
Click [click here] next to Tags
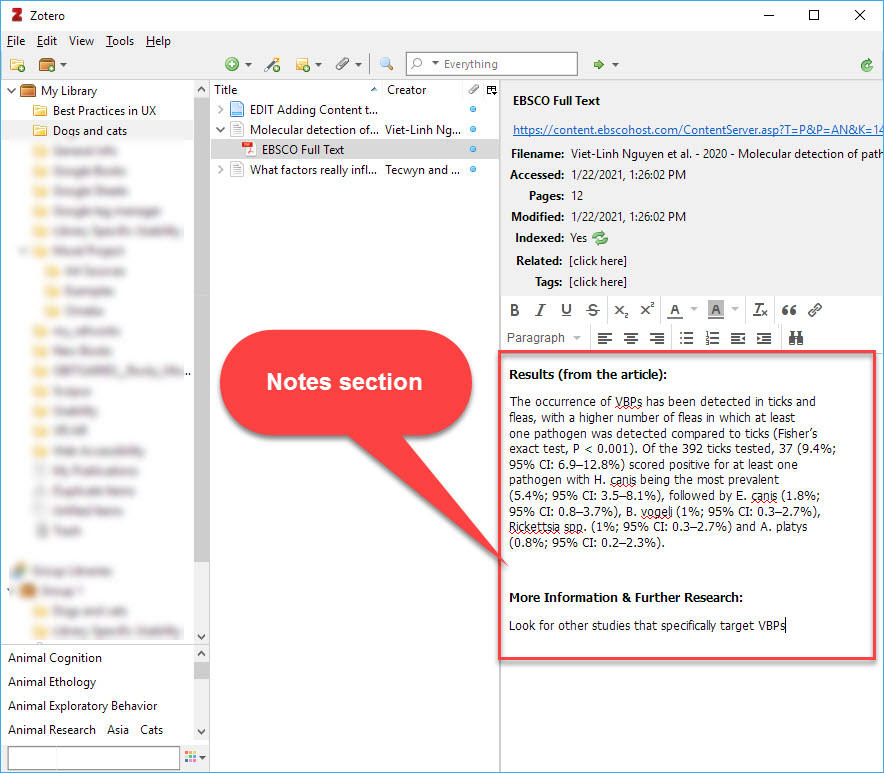(597, 281)
